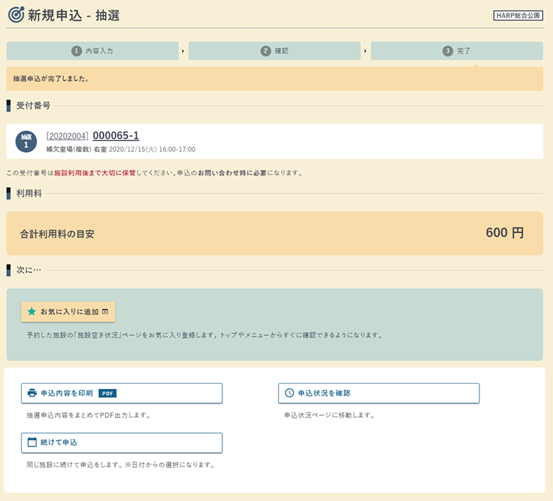Click 申込状況を確認 button
Viewport: 553px width, 501px height.
pyautogui.click(x=379, y=393)
